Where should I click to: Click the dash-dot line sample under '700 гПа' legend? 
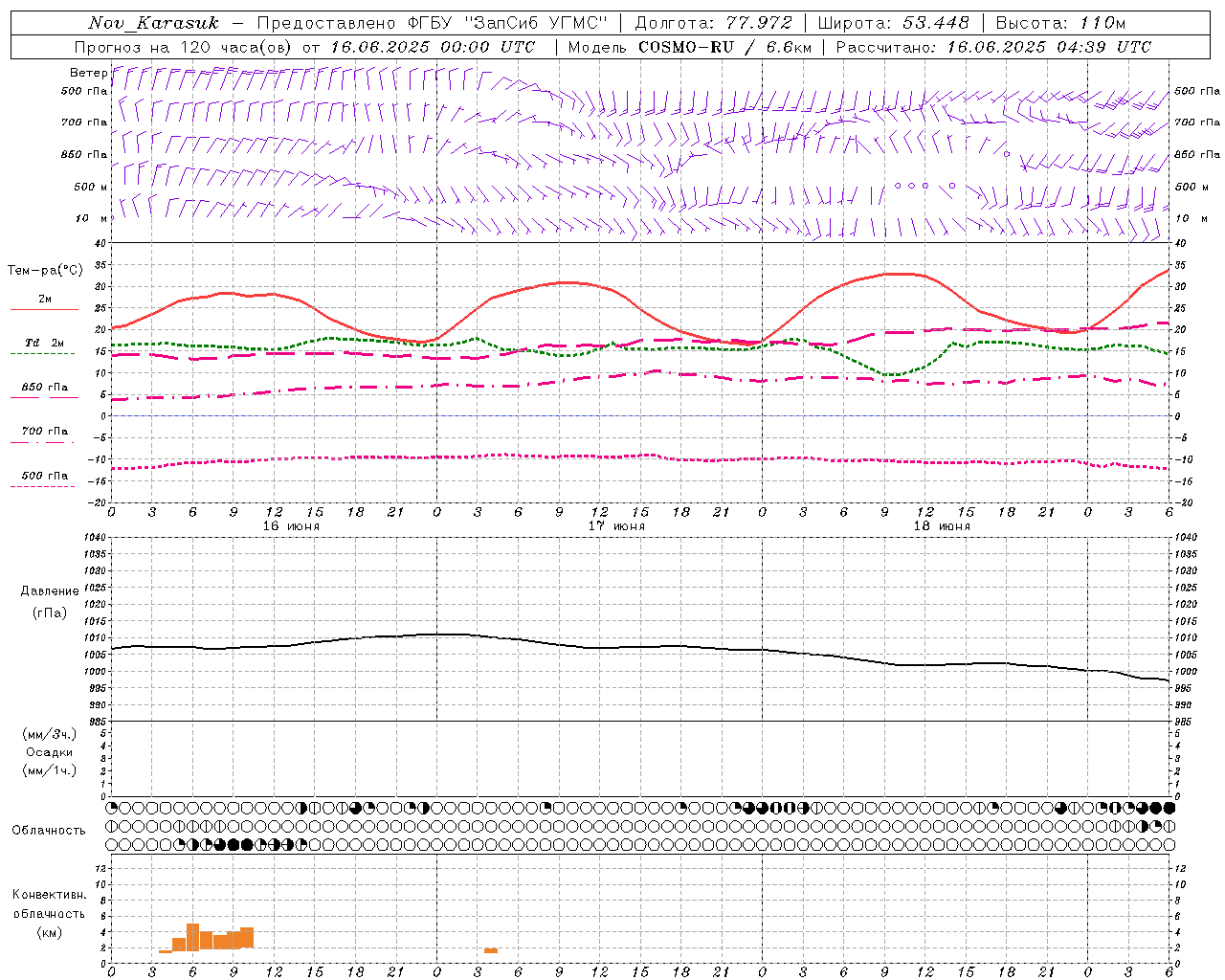[42, 442]
